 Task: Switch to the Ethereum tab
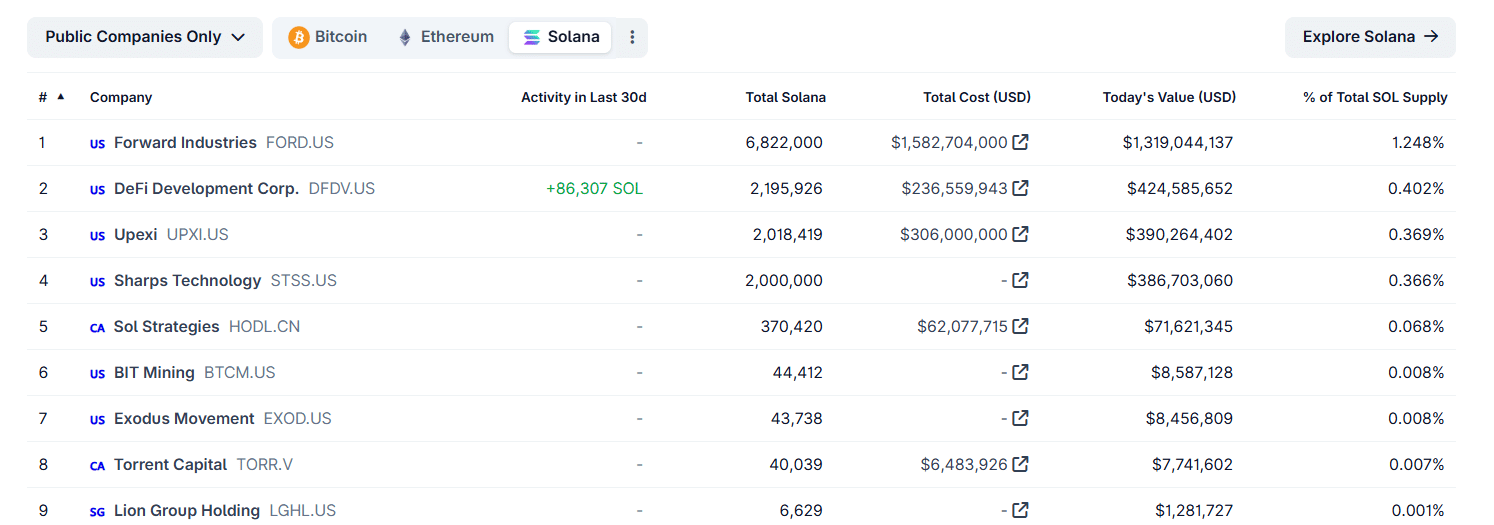tap(446, 37)
